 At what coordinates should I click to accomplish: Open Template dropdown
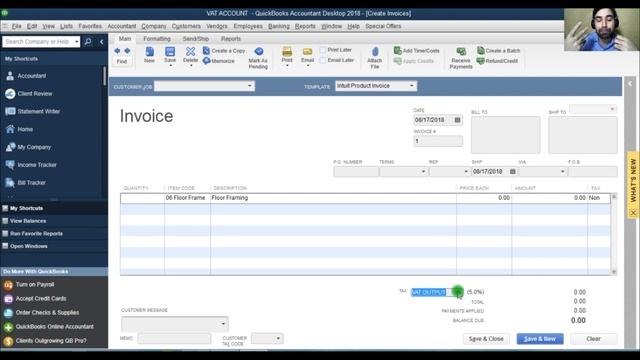pyautogui.click(x=412, y=86)
